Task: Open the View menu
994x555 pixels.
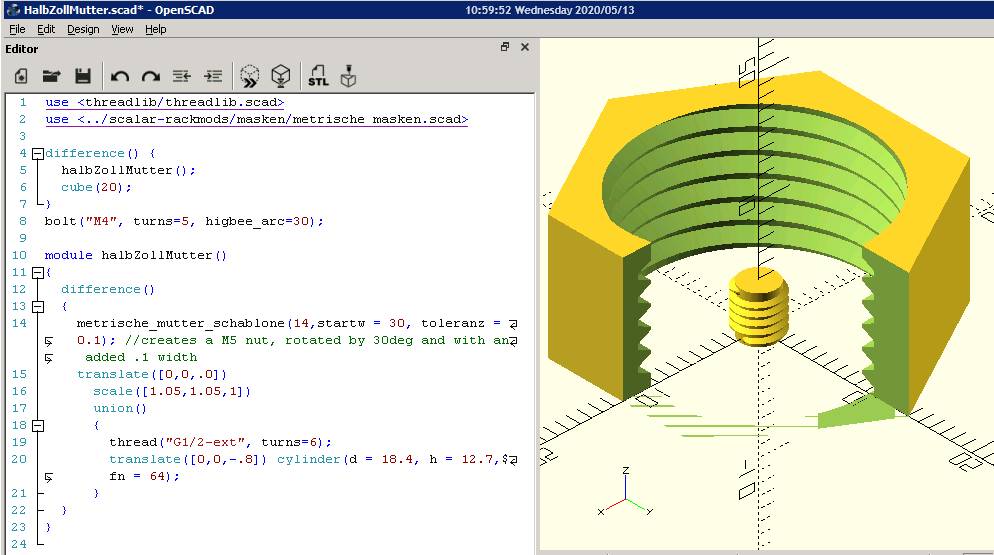Action: pos(122,29)
